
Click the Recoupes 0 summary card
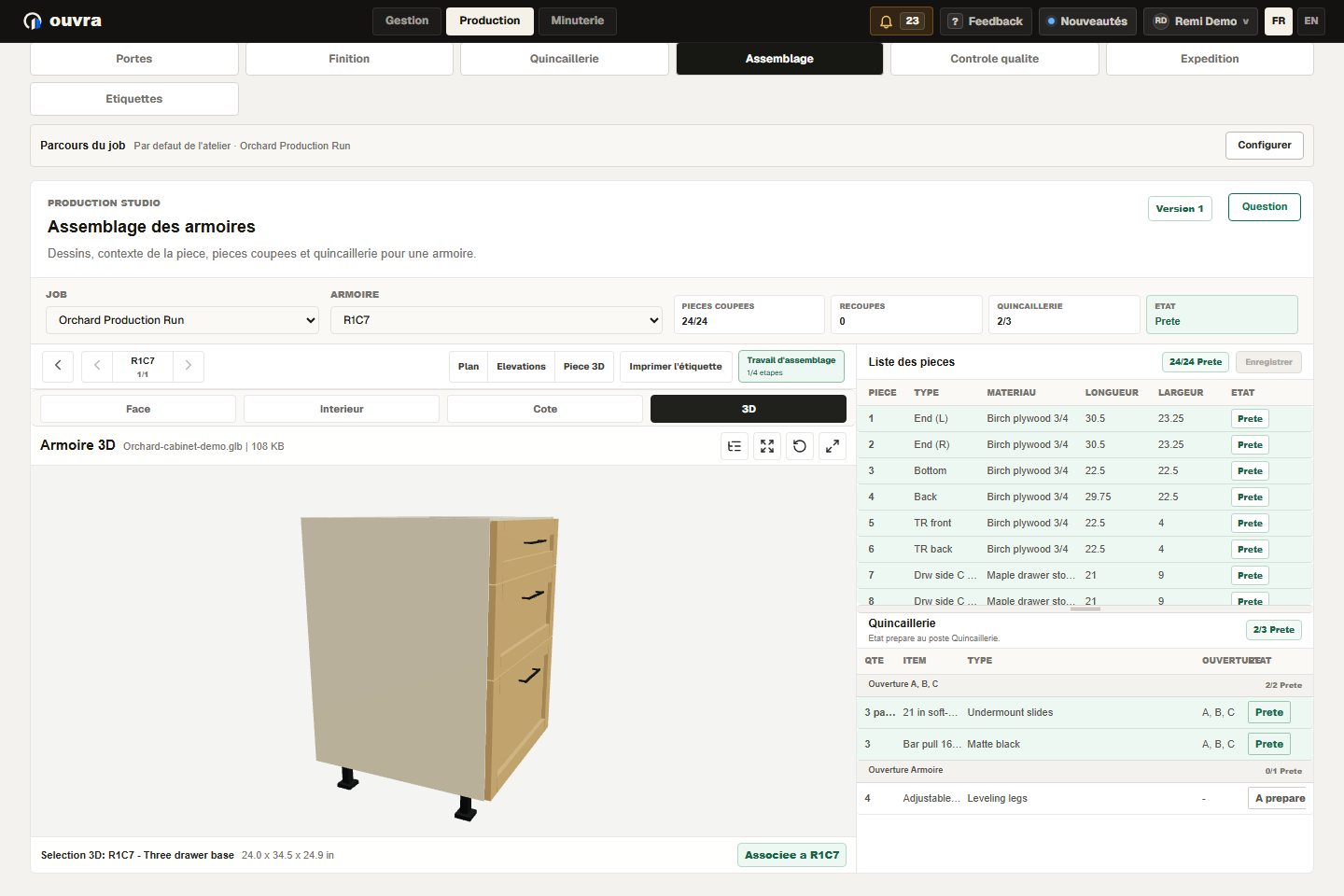pos(906,315)
